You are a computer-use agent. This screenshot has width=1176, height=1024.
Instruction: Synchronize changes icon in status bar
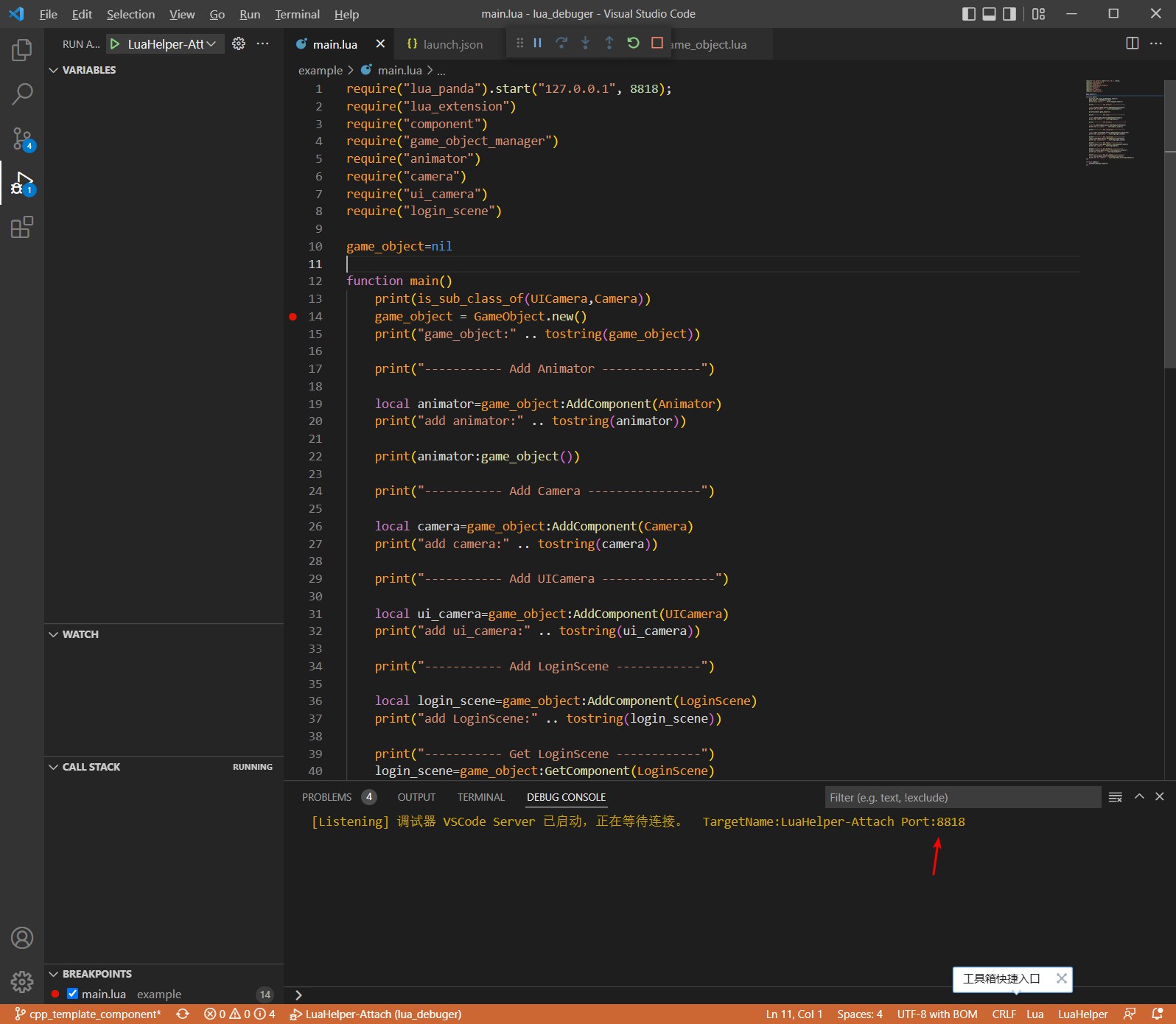pos(183,1014)
